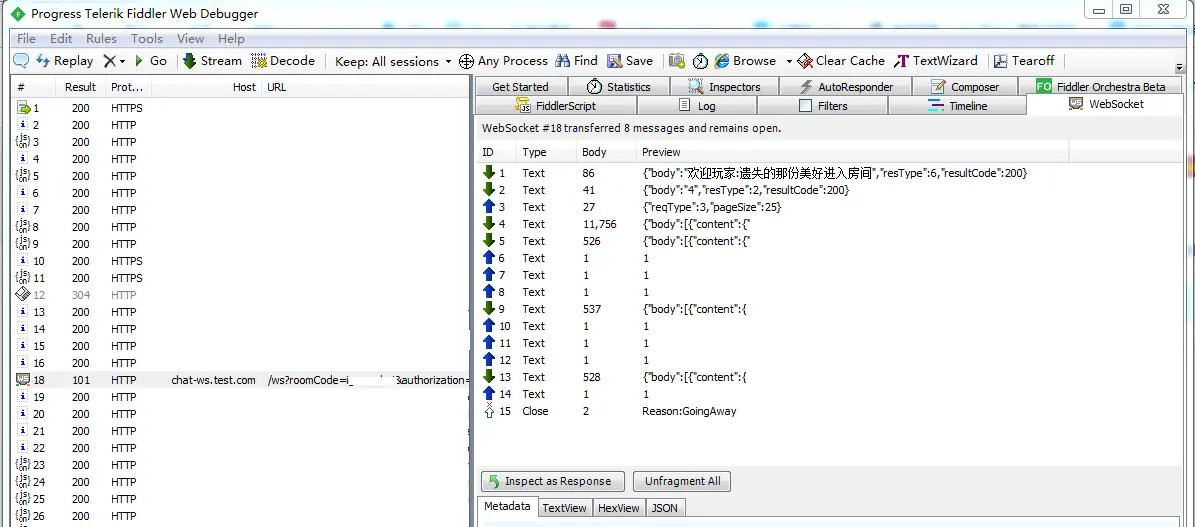Click the JS icon of session 3
This screenshot has width=1195, height=527.
(x=23, y=142)
